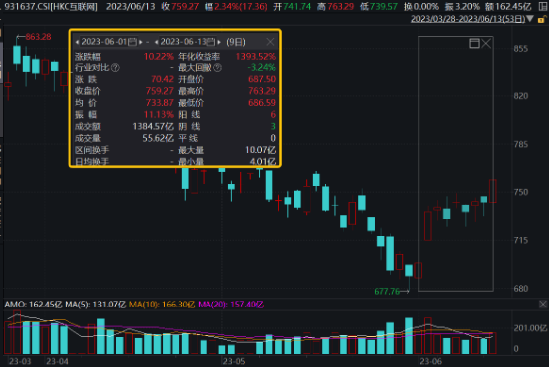Screen dimensions: 550x368
Task: Click the low price label 677.76 on chart
Action: tap(387, 292)
